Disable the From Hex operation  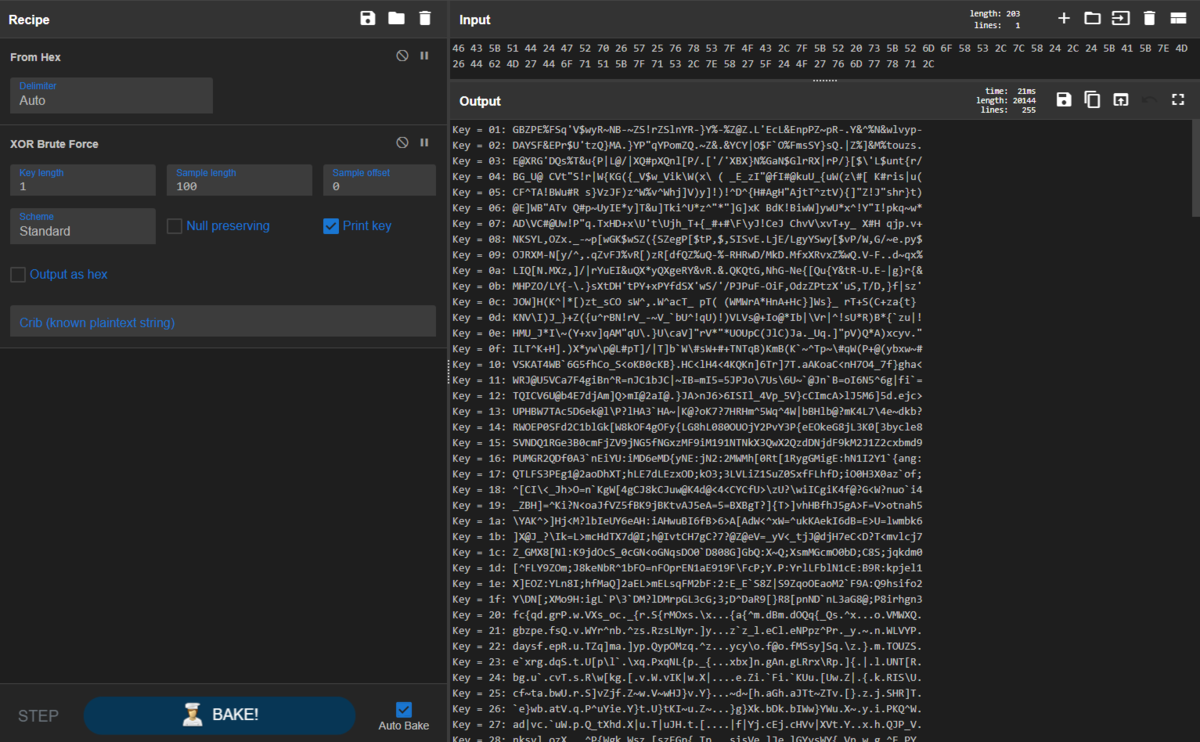click(x=402, y=56)
